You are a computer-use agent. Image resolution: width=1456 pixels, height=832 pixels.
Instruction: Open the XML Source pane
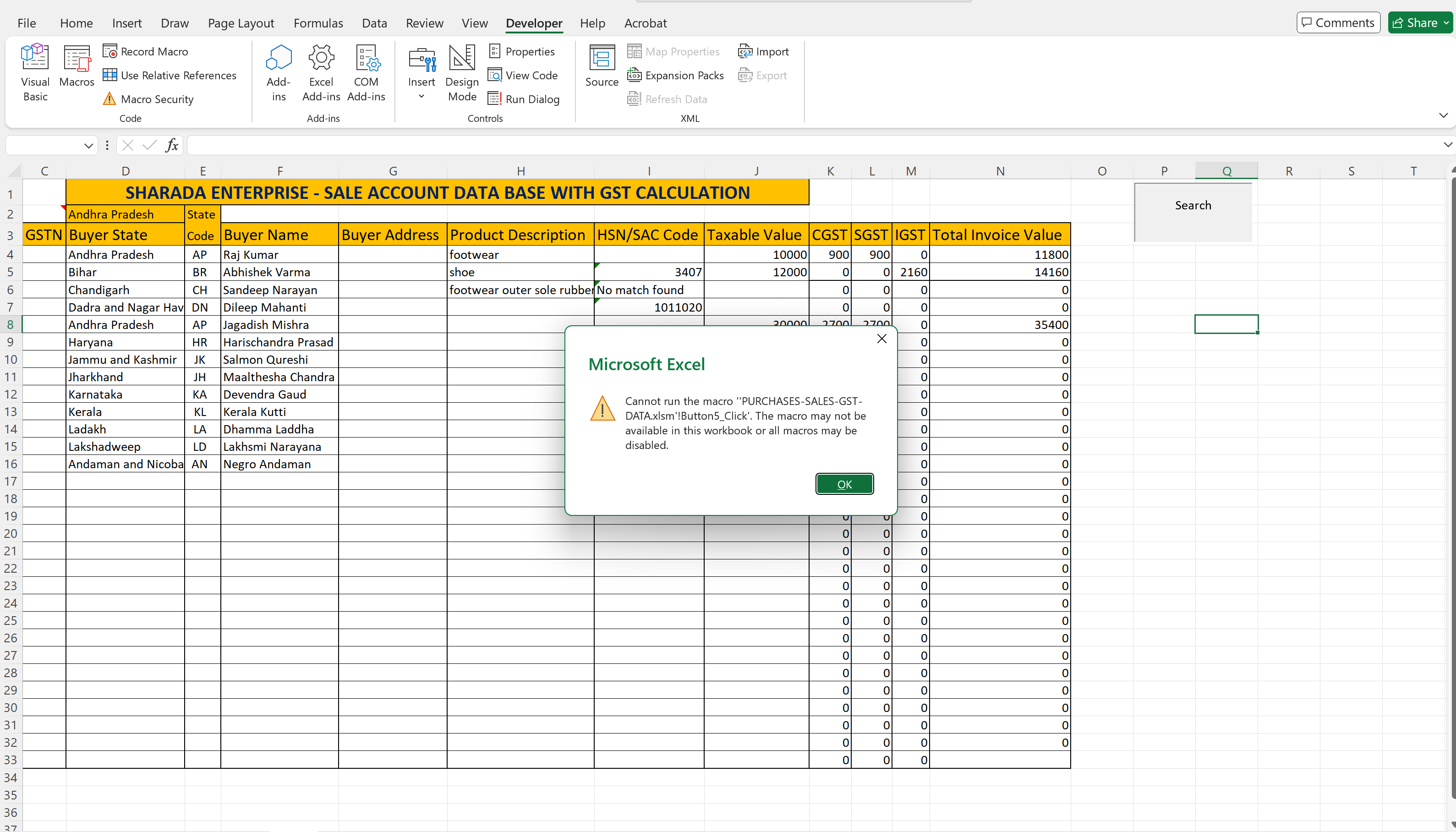(x=602, y=66)
